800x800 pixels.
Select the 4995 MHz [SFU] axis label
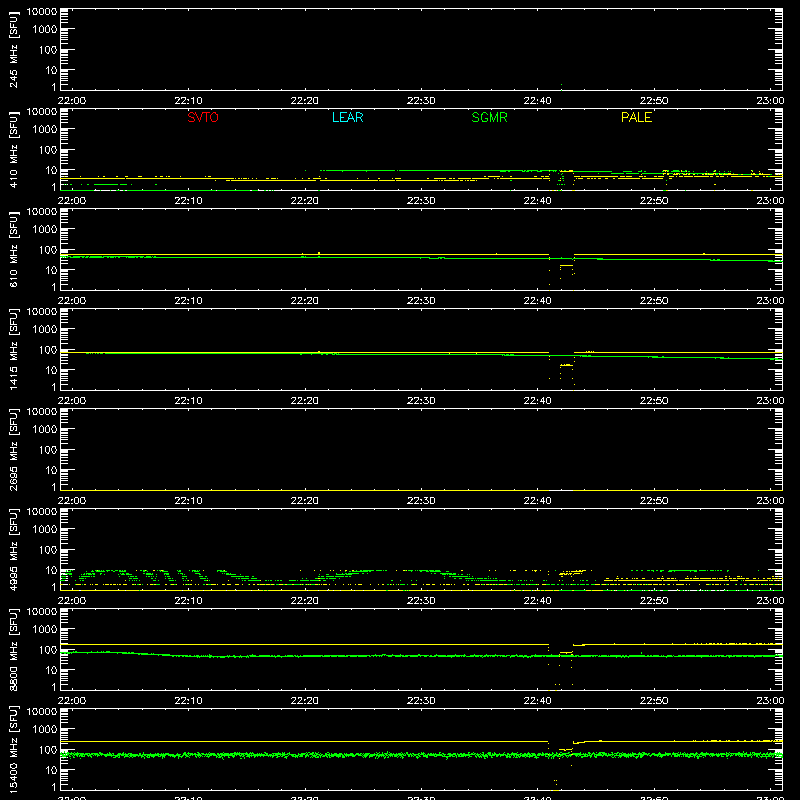coord(13,549)
